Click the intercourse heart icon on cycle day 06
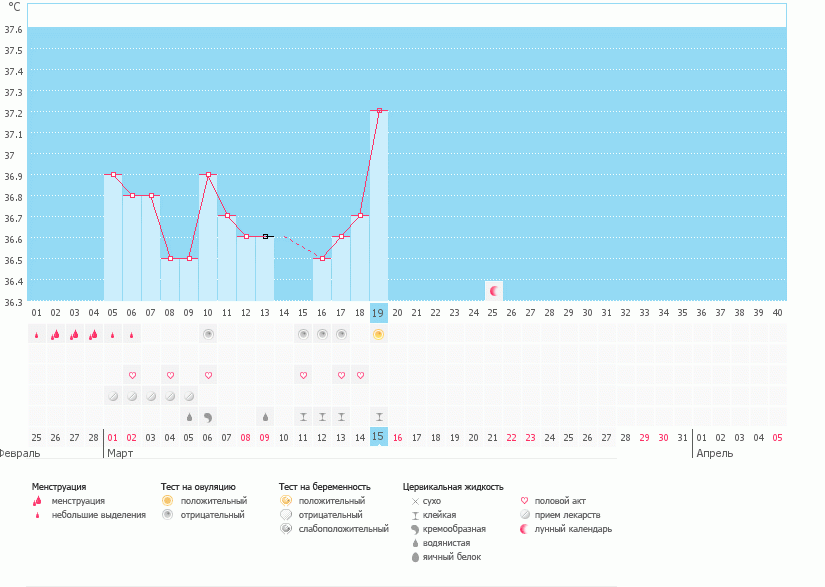Screen dimensions: 825x587 click(132, 375)
